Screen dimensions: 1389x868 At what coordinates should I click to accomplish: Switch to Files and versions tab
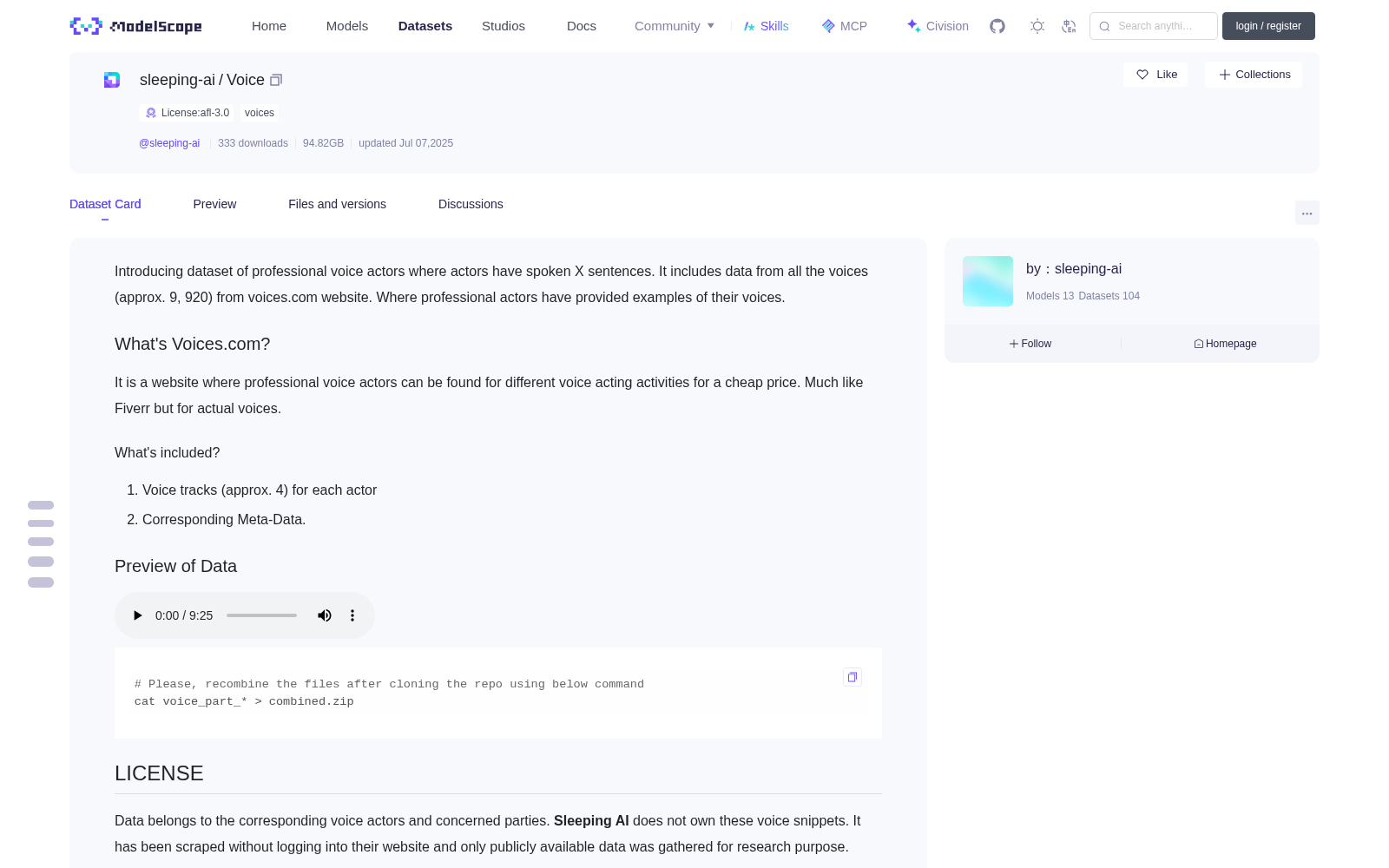pos(337,204)
